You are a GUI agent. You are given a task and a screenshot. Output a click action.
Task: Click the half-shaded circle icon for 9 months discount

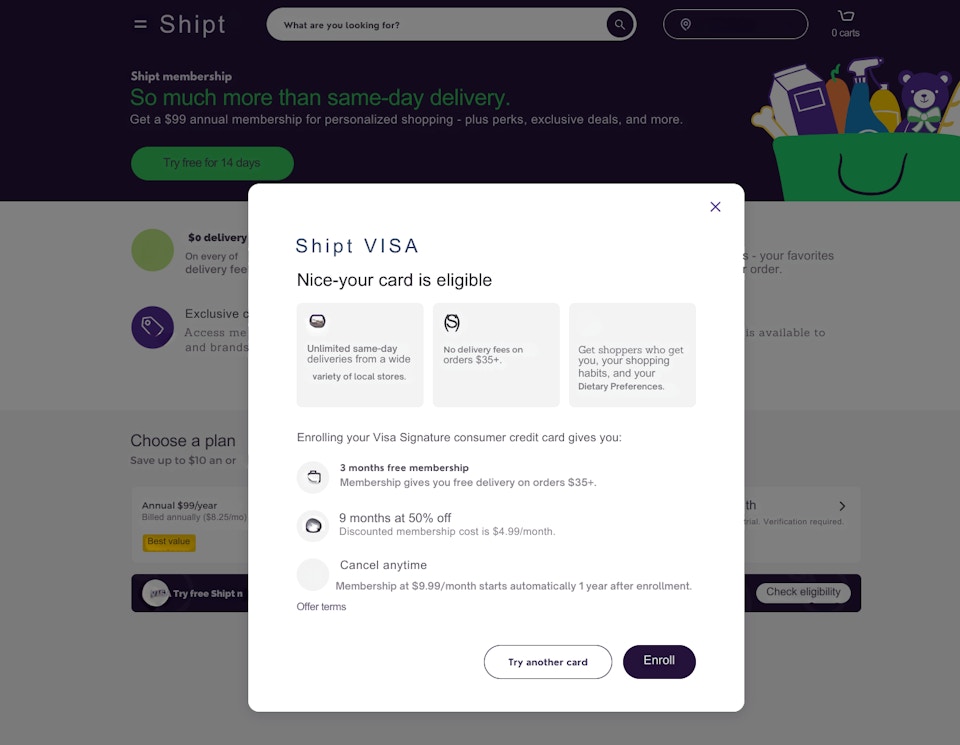[313, 525]
